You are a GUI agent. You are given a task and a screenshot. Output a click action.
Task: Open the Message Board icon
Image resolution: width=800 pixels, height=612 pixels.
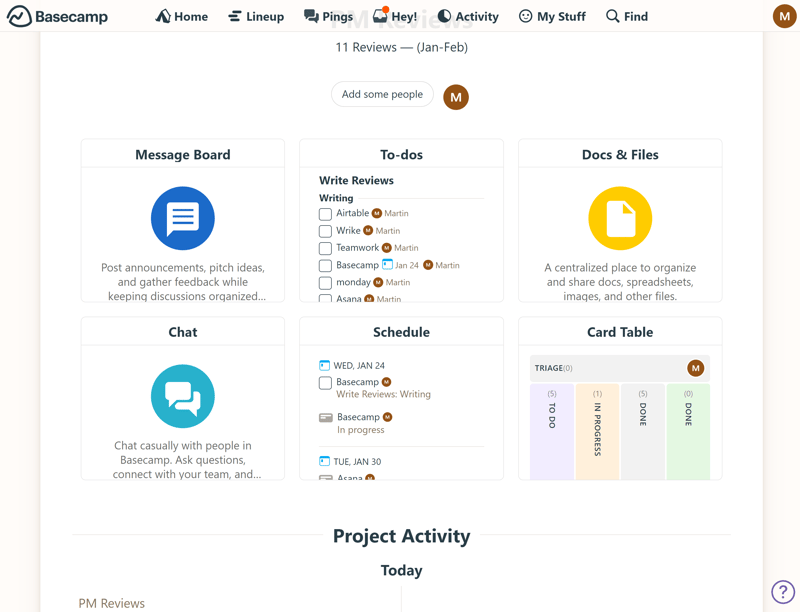click(x=183, y=218)
